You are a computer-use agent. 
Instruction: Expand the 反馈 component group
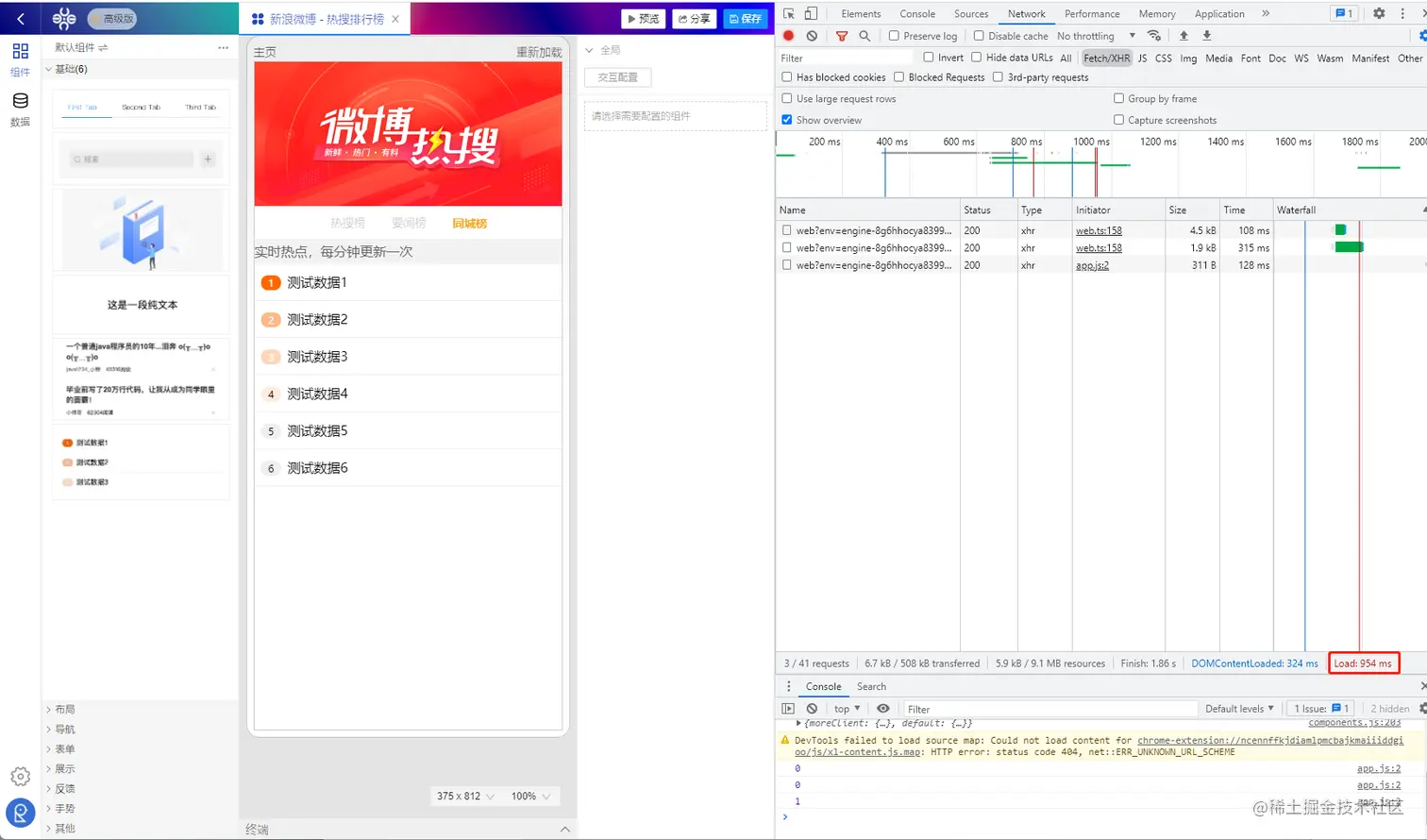[x=60, y=788]
